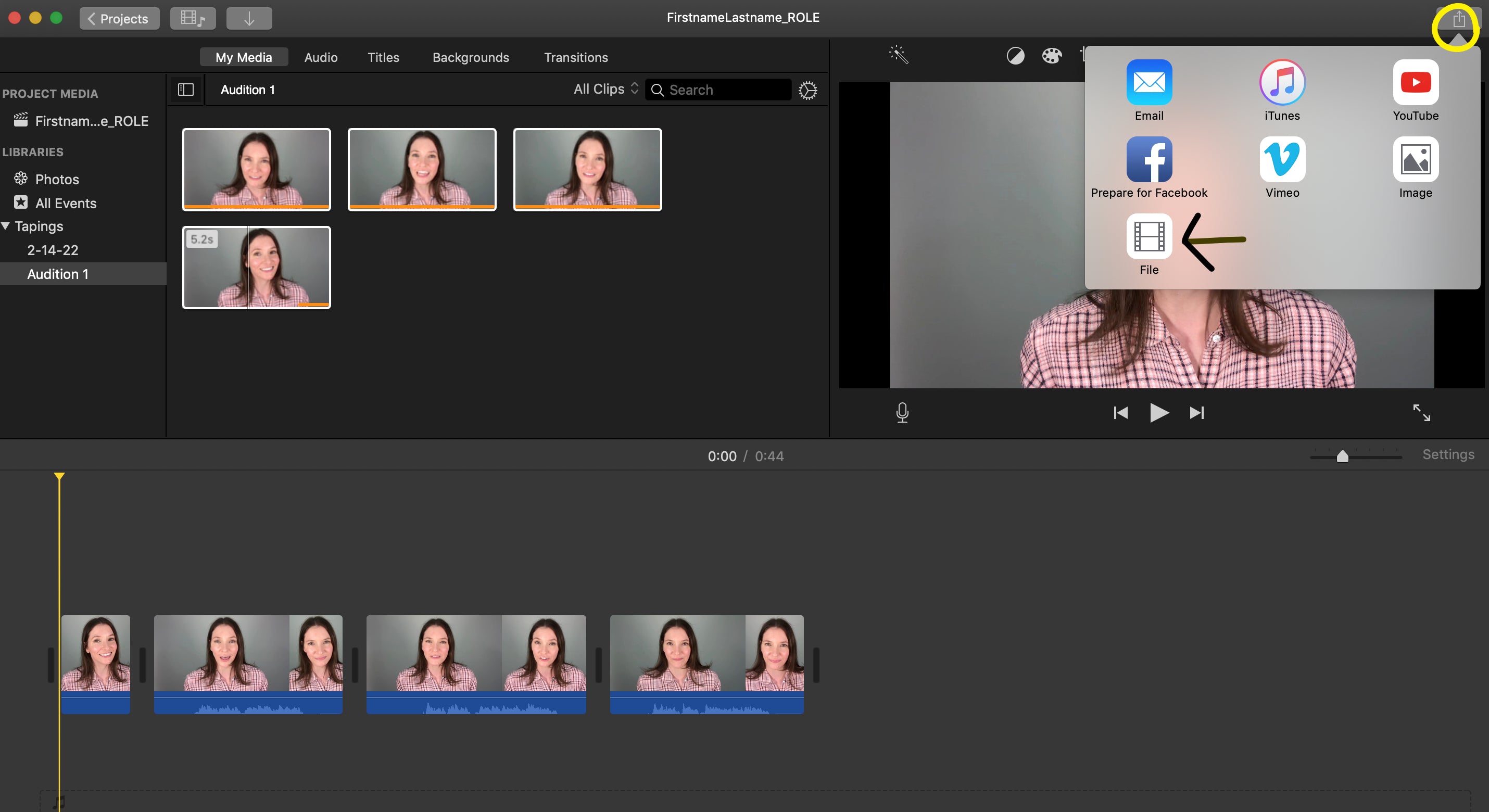Go back to Projects
The height and width of the screenshot is (812, 1489).
119,19
